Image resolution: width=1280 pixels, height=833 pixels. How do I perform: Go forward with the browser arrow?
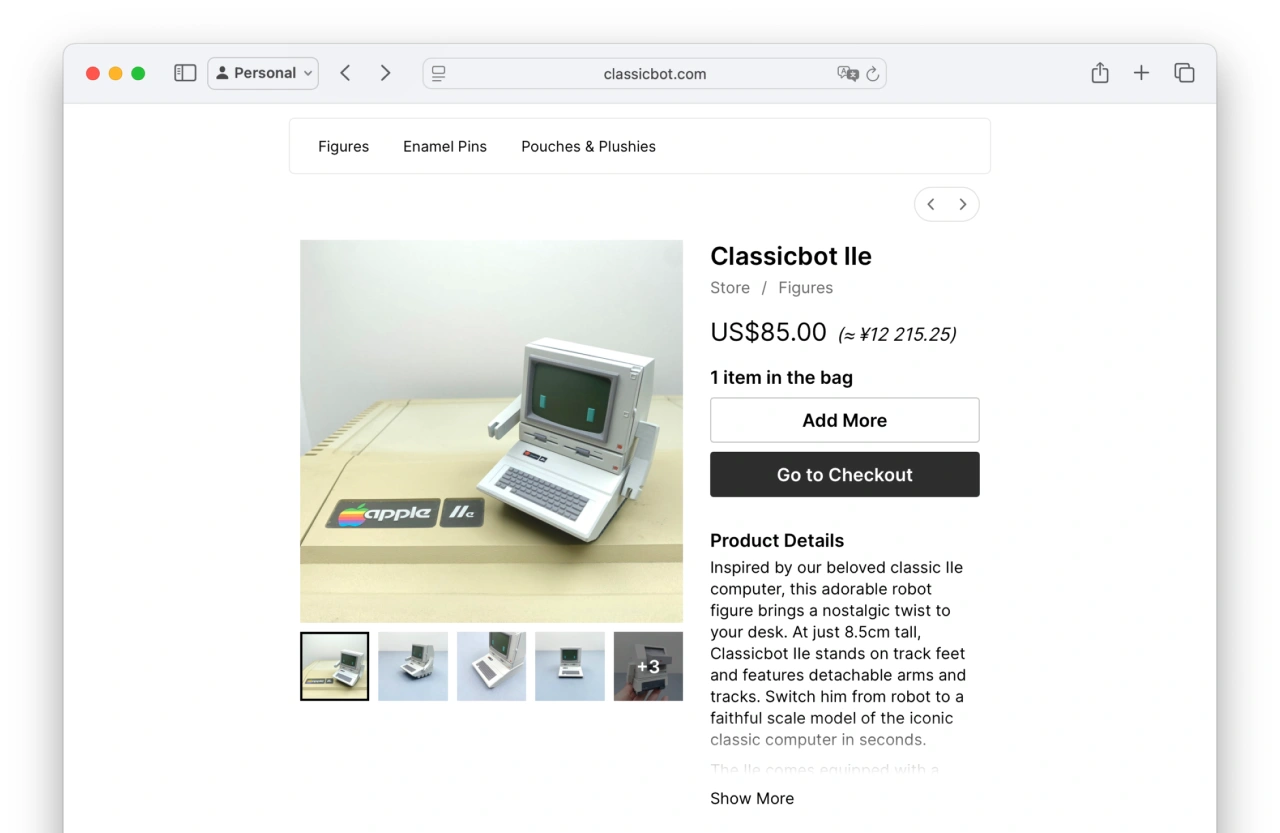pos(385,73)
